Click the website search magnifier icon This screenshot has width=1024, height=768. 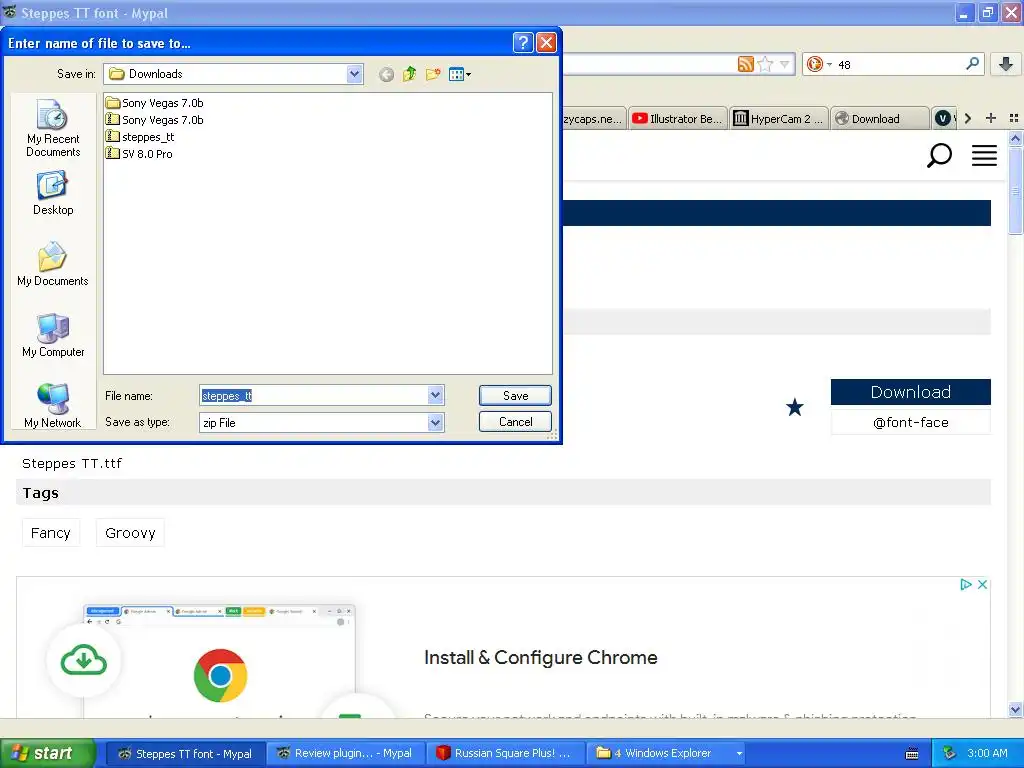click(x=939, y=155)
